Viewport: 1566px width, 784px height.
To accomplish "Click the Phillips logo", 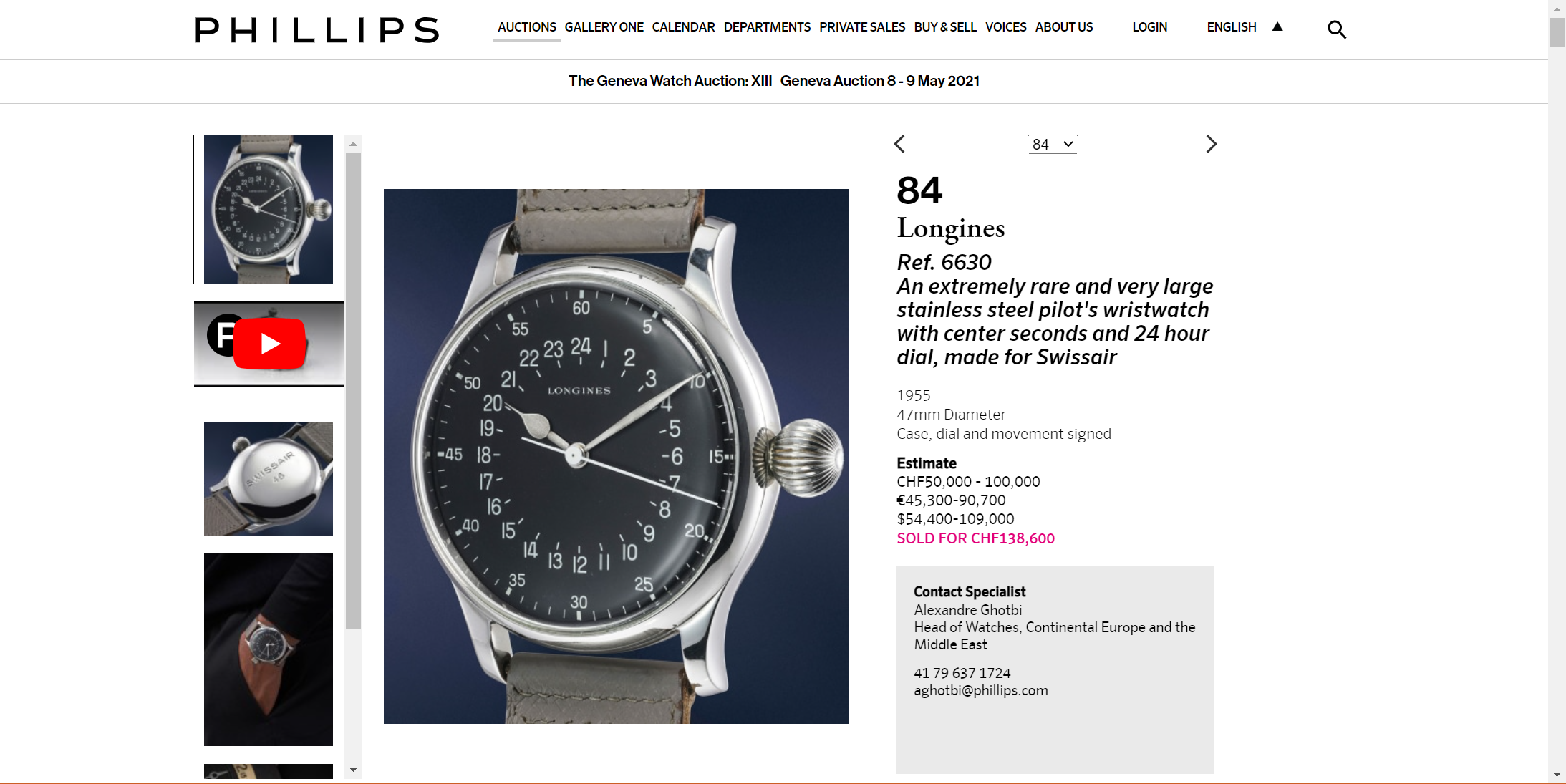I will 317,30.
